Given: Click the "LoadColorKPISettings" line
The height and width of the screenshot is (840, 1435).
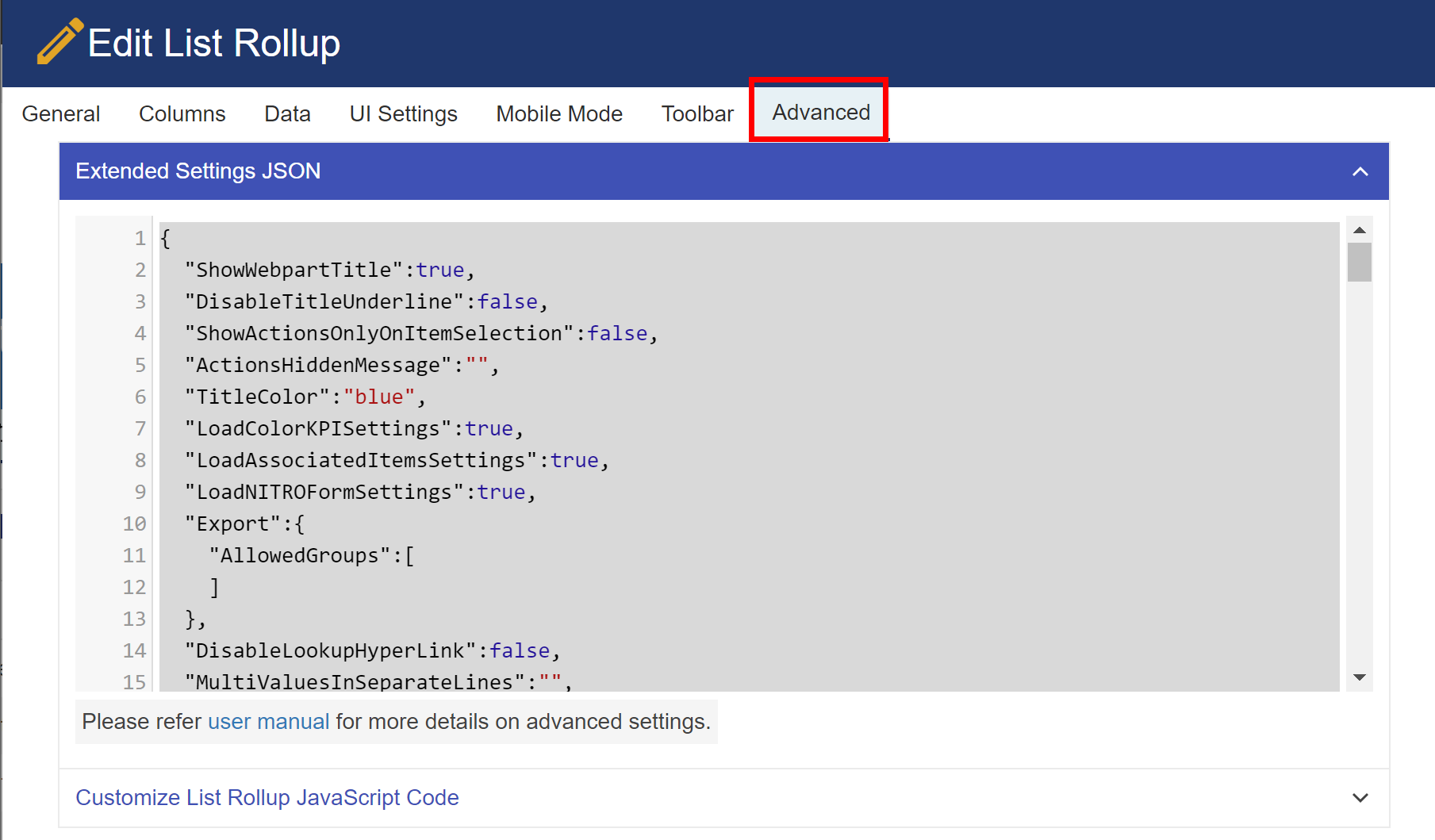Looking at the screenshot, I should tap(354, 428).
